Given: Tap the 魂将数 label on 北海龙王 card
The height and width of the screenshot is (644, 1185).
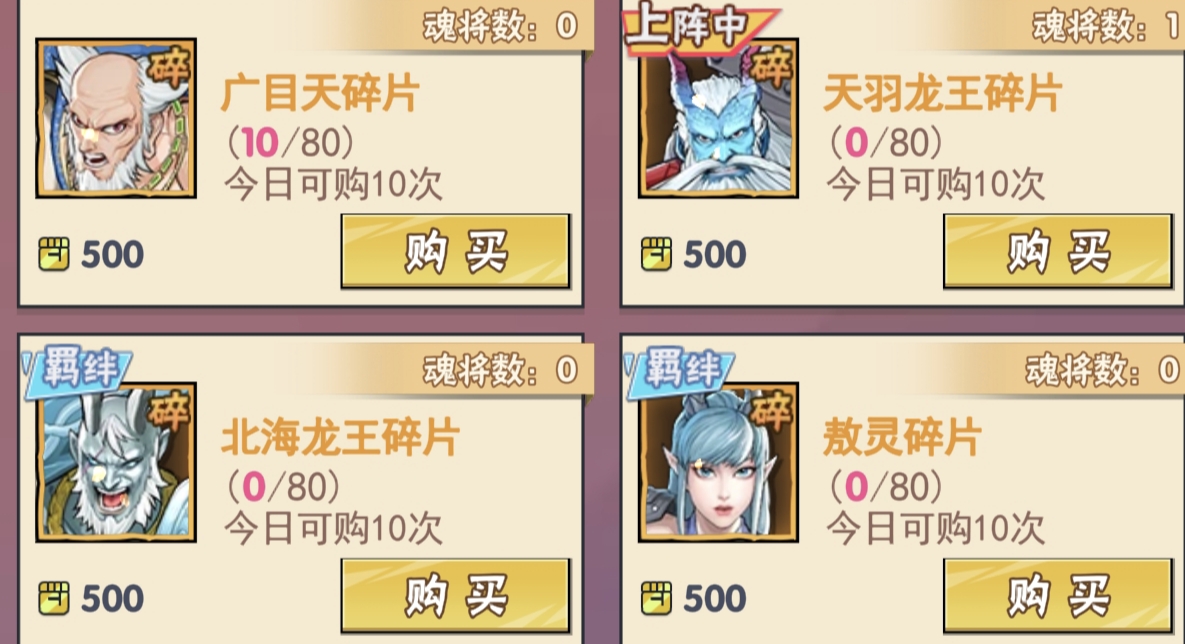Looking at the screenshot, I should coord(481,370).
